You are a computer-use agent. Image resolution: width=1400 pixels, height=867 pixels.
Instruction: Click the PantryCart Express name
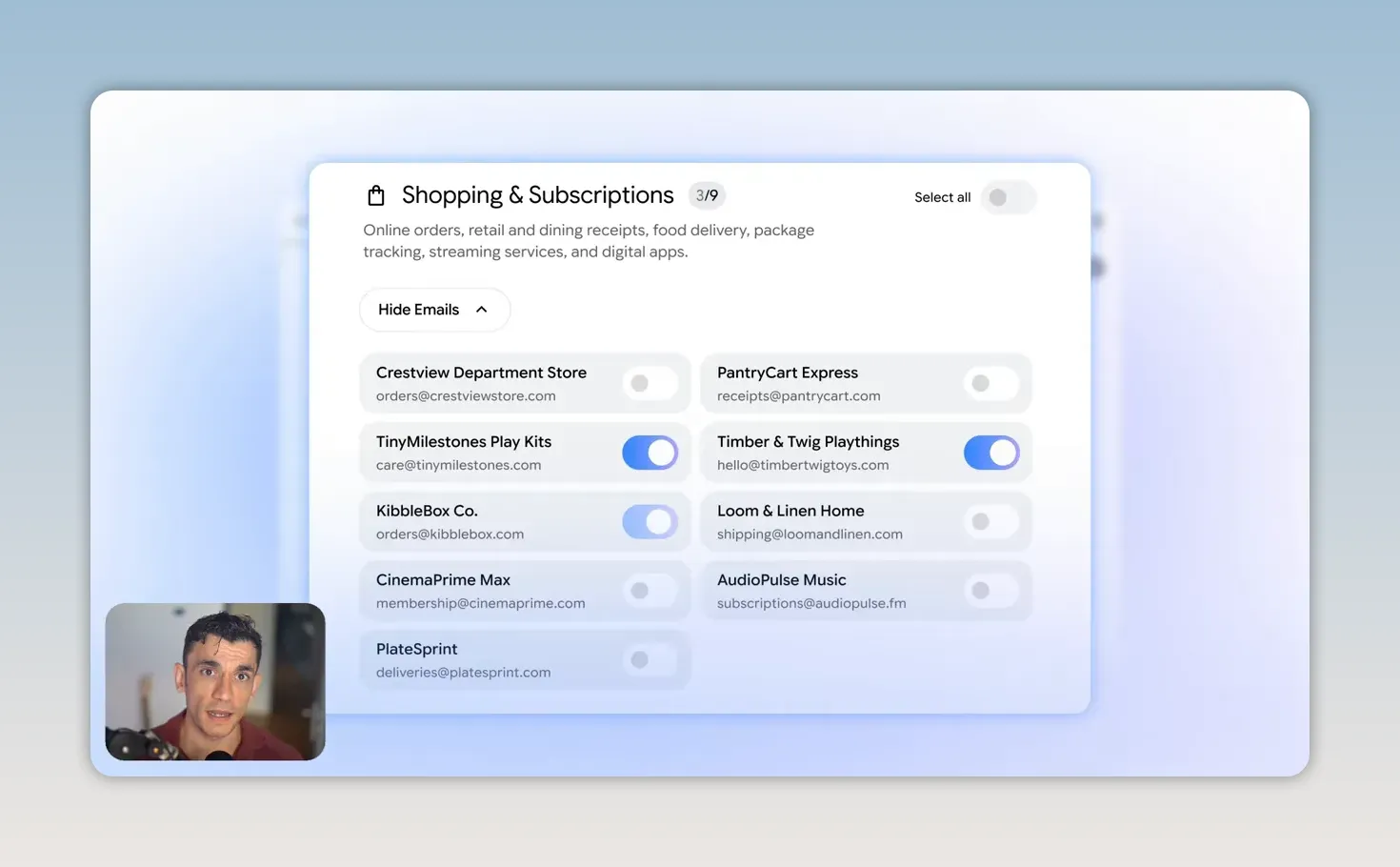tap(788, 373)
